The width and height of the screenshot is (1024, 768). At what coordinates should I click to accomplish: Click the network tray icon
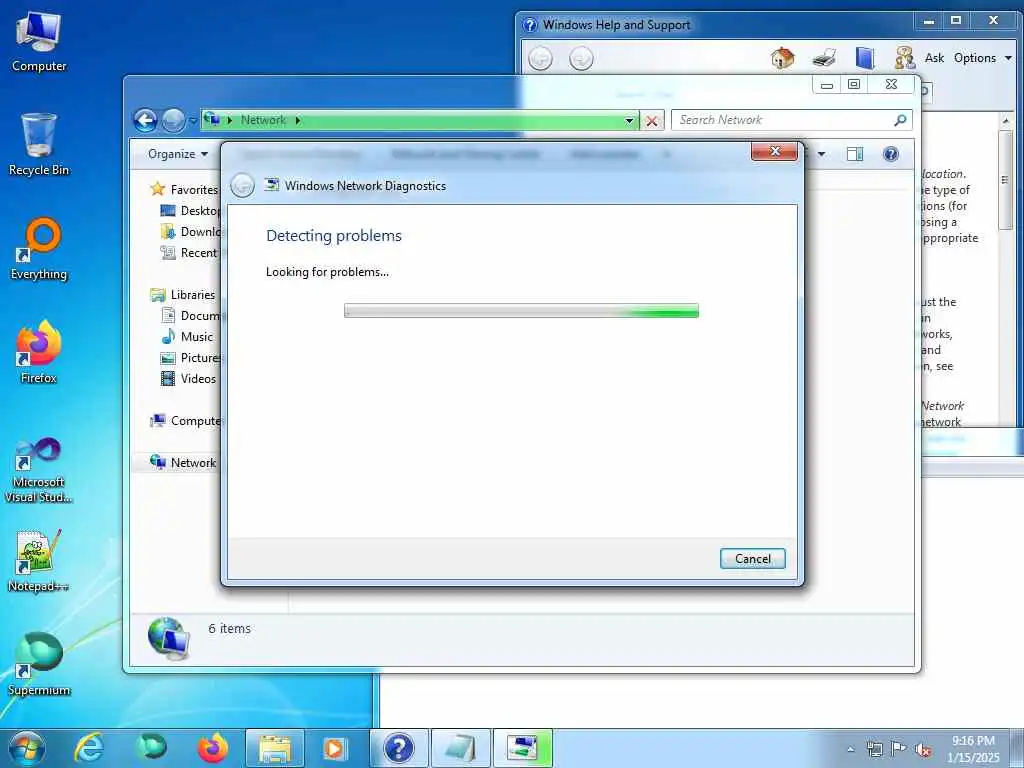[874, 749]
